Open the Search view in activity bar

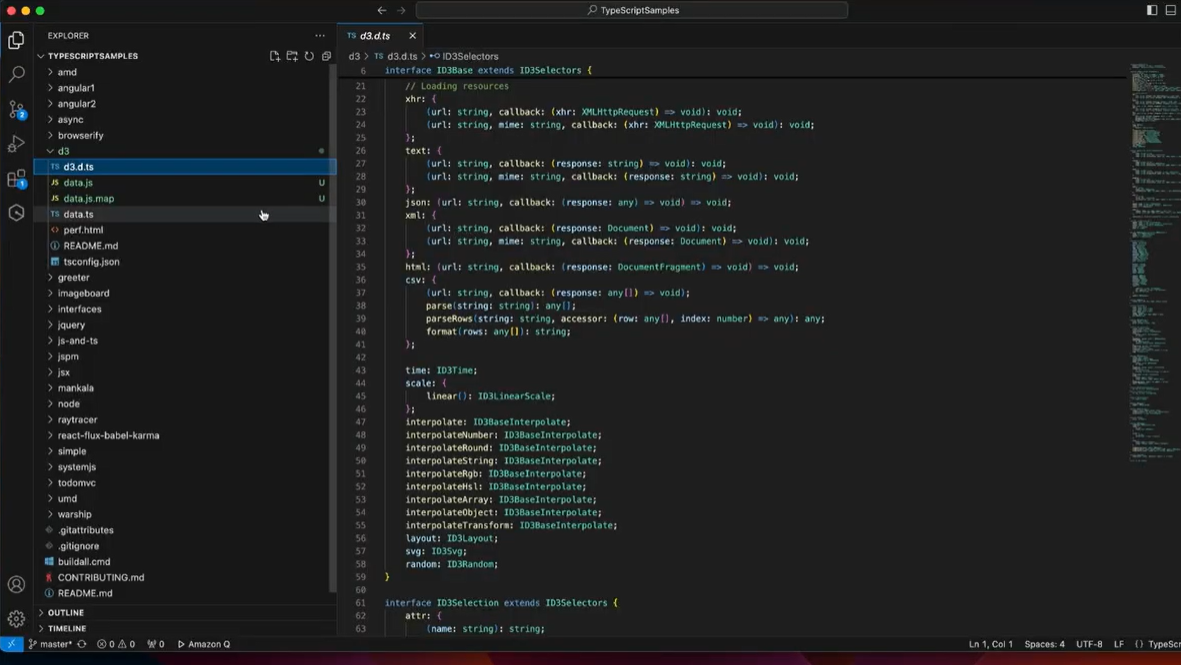[x=16, y=74]
